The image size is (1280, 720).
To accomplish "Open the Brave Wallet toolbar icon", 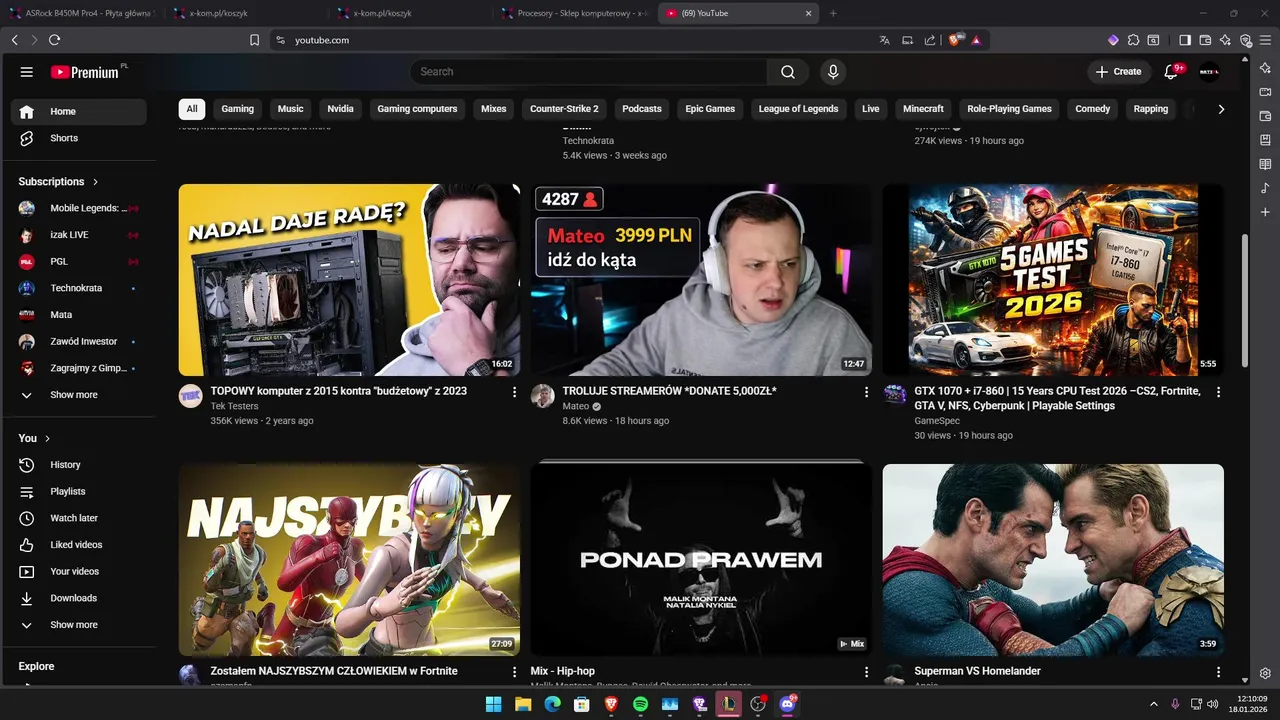I will 1205,40.
